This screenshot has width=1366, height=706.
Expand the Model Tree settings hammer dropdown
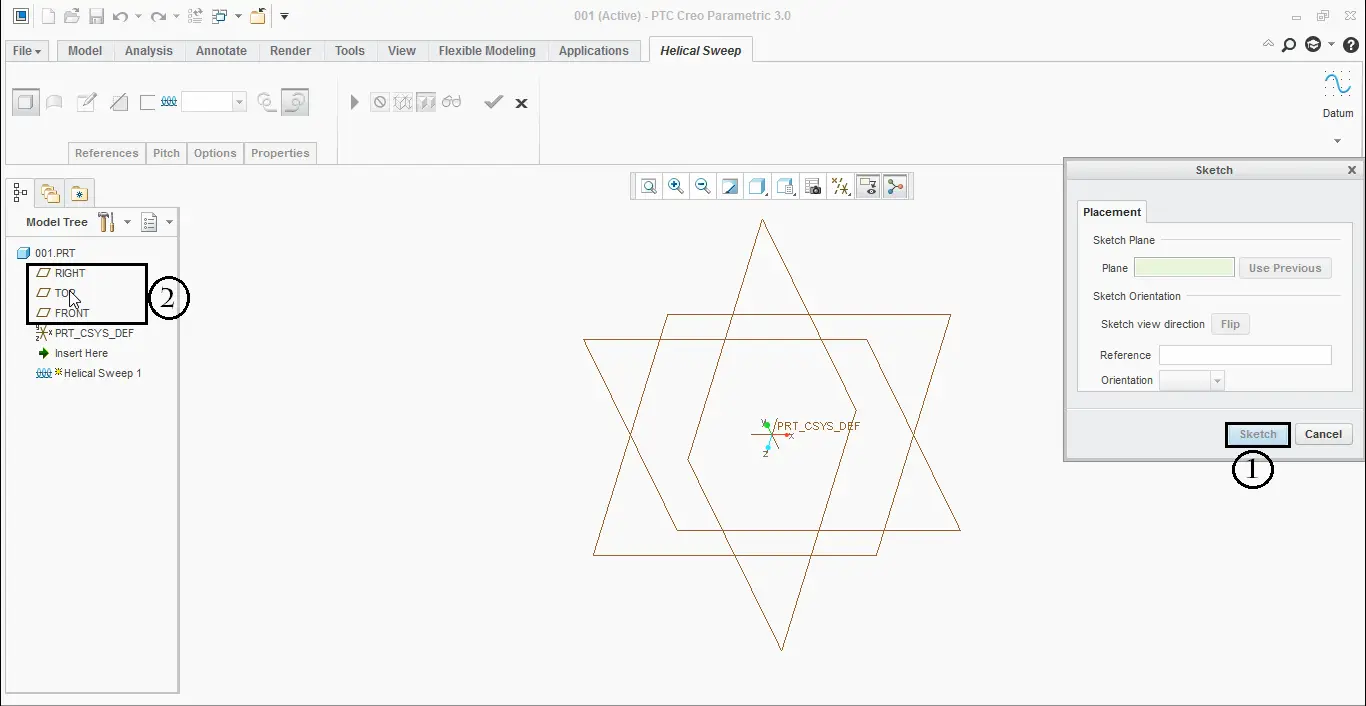(127, 222)
